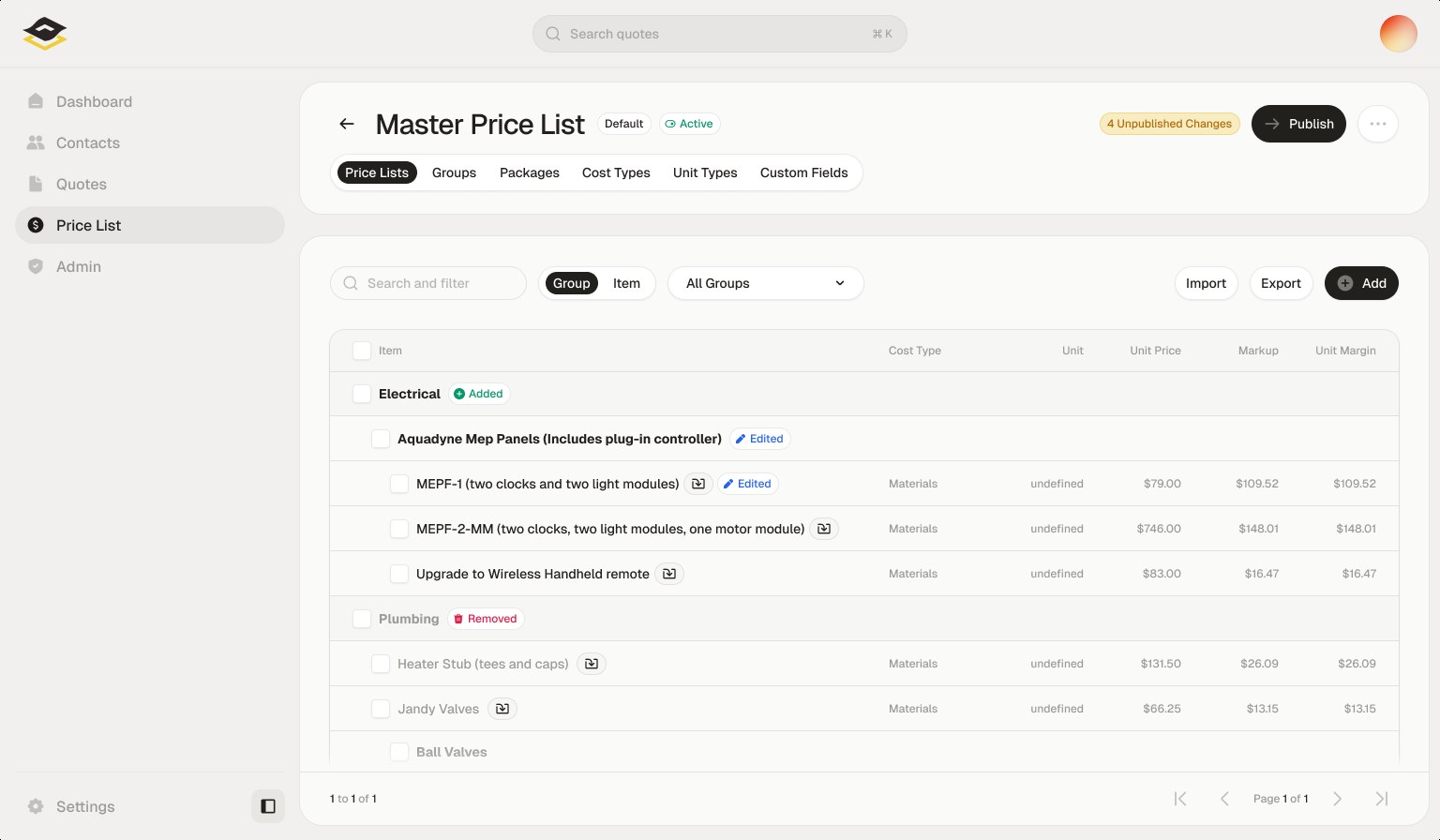Select the Group view toggle
Image resolution: width=1440 pixels, height=840 pixels.
(x=572, y=283)
